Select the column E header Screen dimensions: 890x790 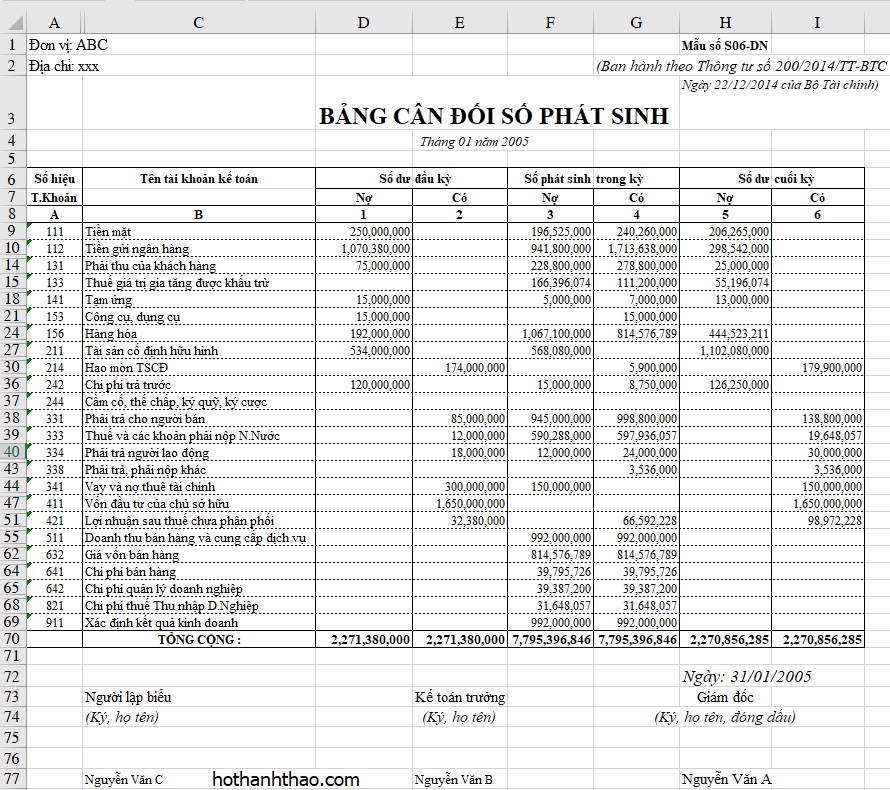(x=460, y=22)
